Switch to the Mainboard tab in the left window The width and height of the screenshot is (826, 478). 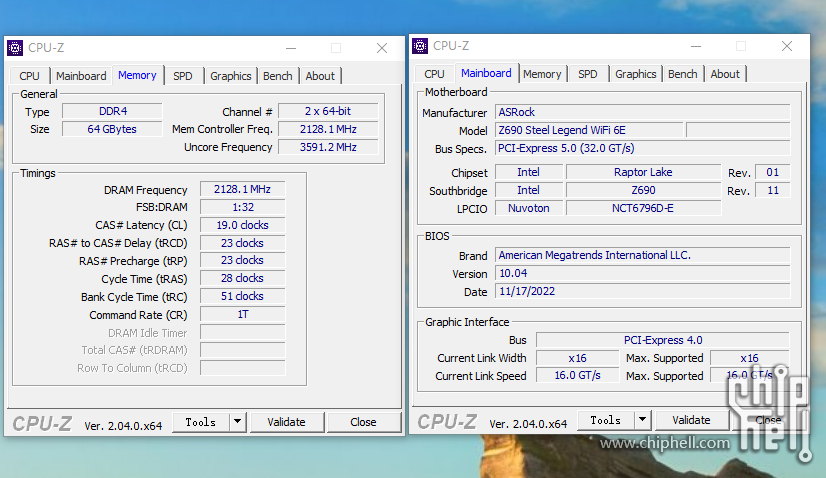(81, 76)
